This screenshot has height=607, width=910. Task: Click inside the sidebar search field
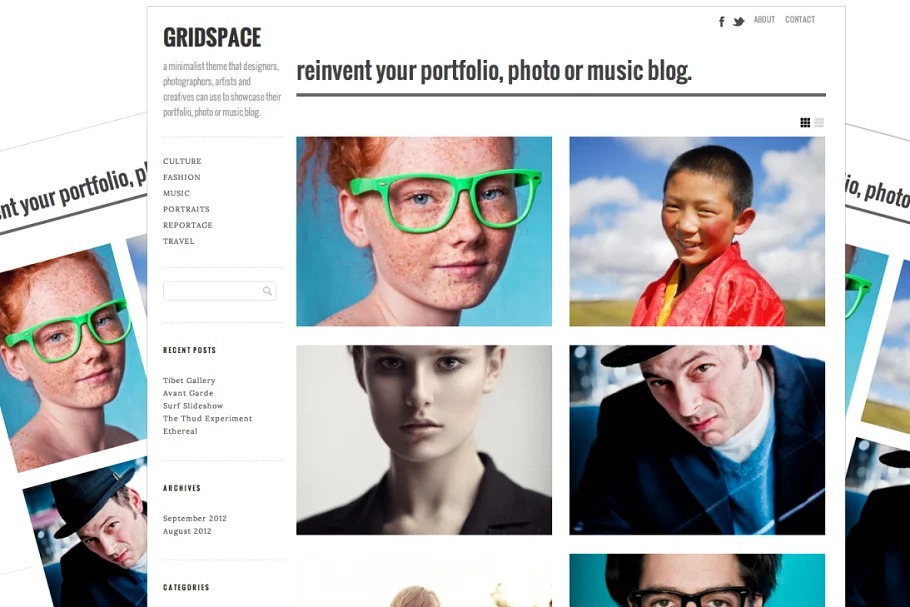click(x=219, y=291)
